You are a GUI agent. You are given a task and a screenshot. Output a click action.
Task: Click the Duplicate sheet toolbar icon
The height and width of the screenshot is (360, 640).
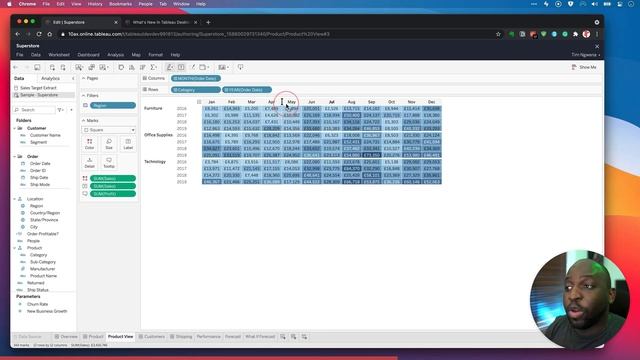91,67
